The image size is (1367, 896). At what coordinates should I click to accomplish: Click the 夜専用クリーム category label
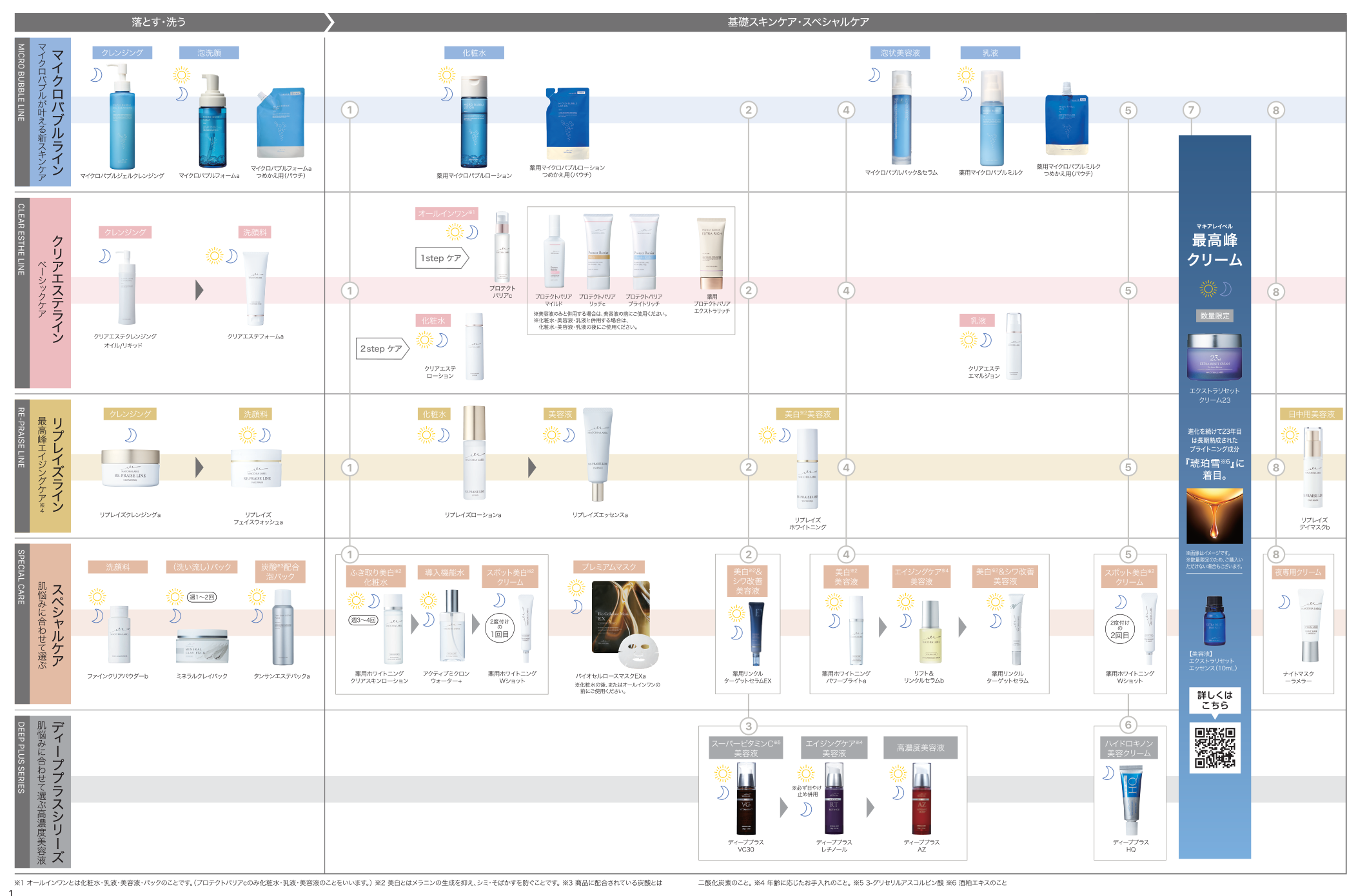tap(1298, 572)
